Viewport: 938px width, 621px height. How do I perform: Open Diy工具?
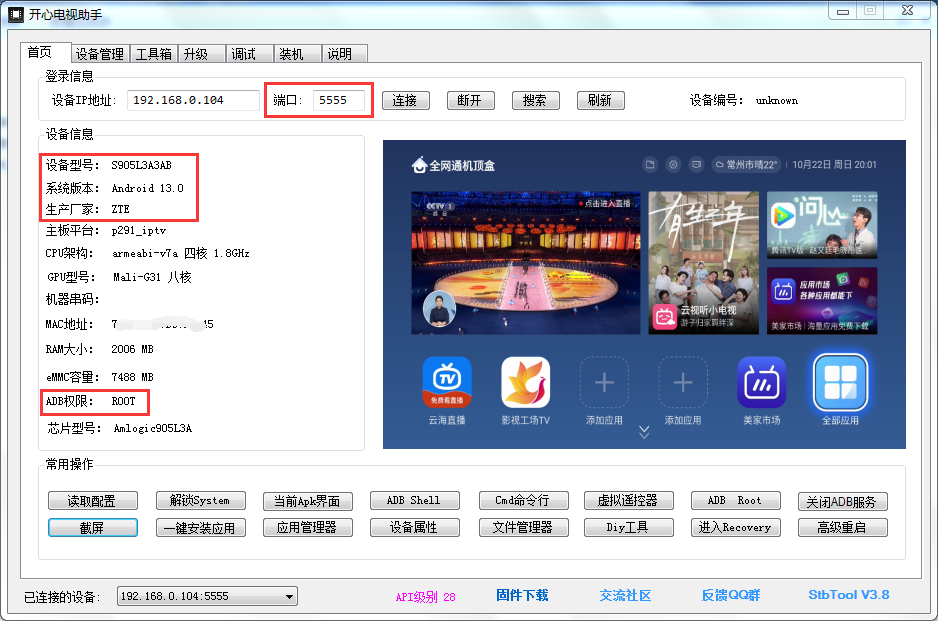[x=629, y=528]
